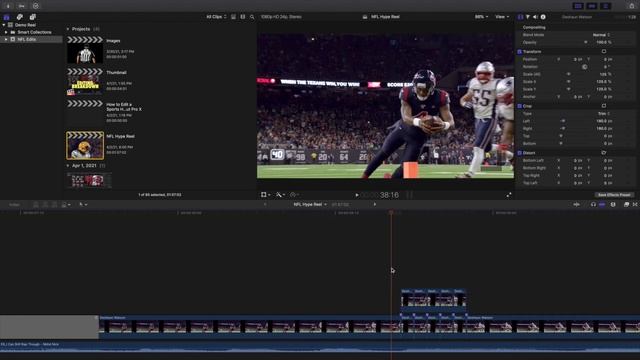Screen dimensions: 640x360
Task: Click the Index button in timeline toolbar
Action: coord(14,204)
